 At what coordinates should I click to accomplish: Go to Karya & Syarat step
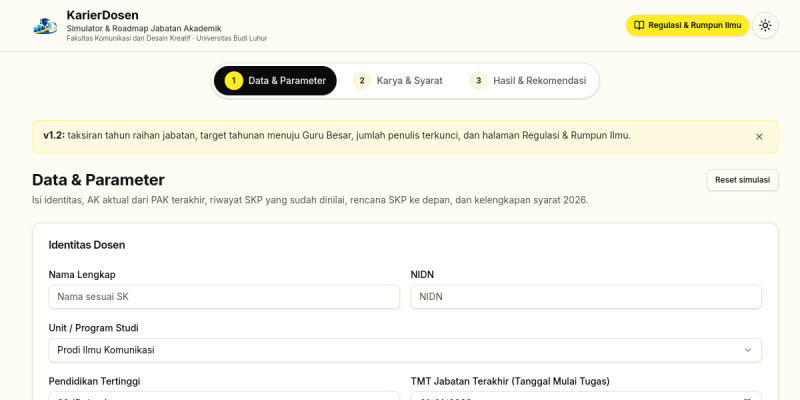click(x=398, y=81)
